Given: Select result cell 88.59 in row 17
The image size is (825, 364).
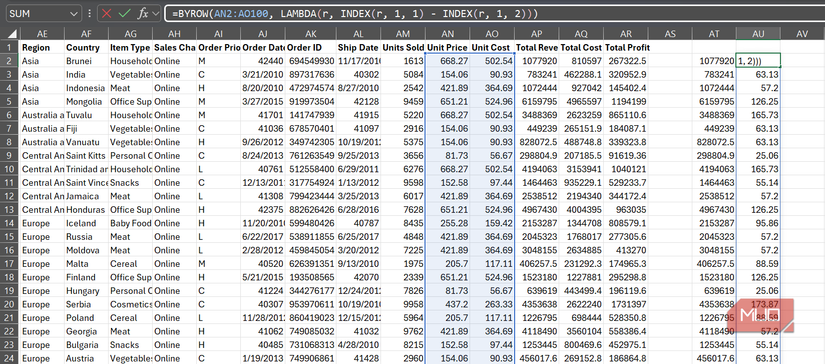Looking at the screenshot, I should click(758, 264).
